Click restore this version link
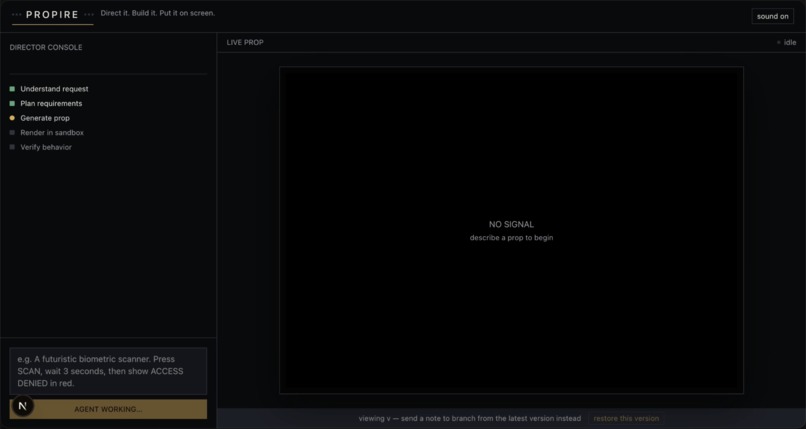This screenshot has height=429, width=806. [626, 418]
